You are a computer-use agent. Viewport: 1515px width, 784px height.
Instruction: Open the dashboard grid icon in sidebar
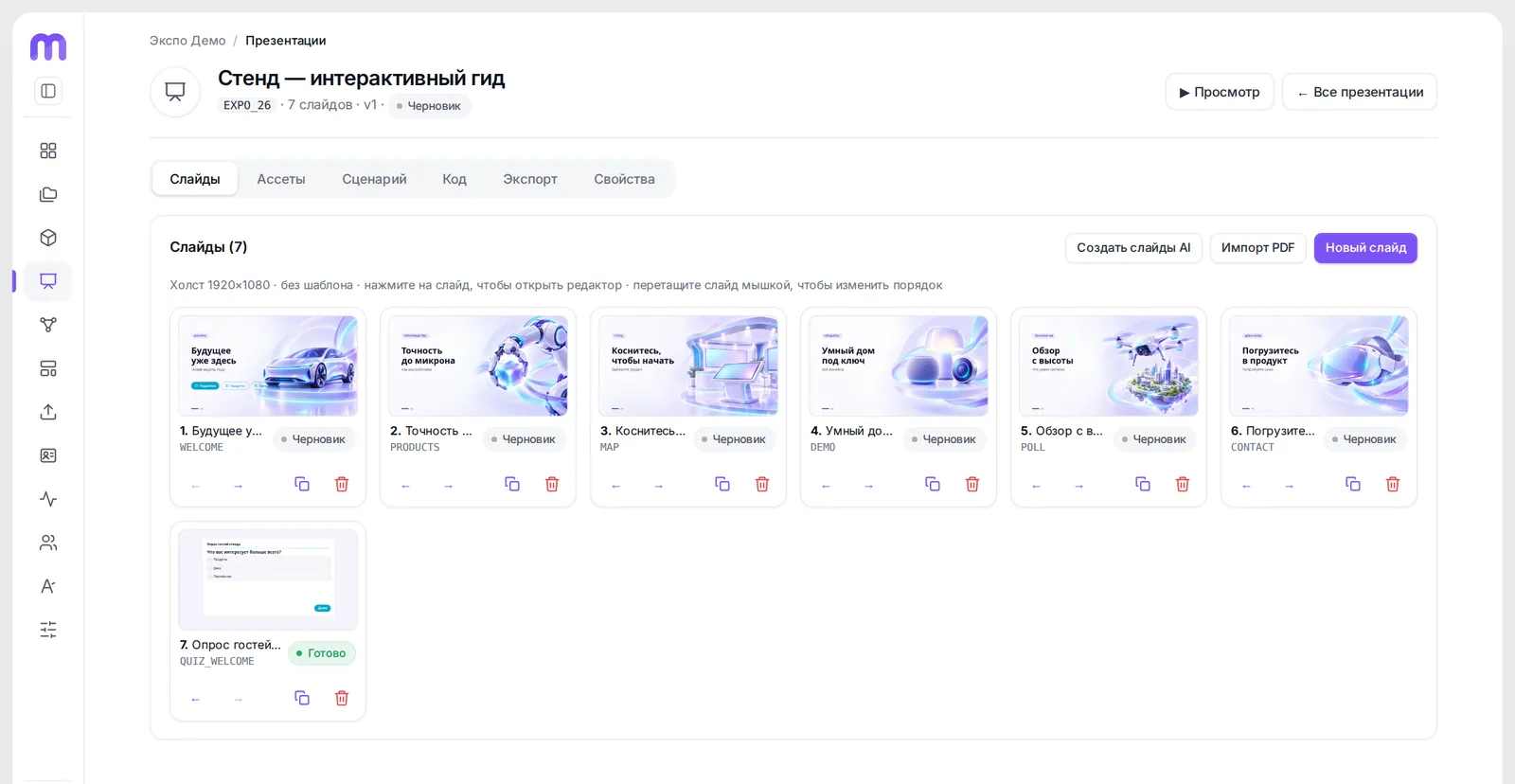[48, 151]
